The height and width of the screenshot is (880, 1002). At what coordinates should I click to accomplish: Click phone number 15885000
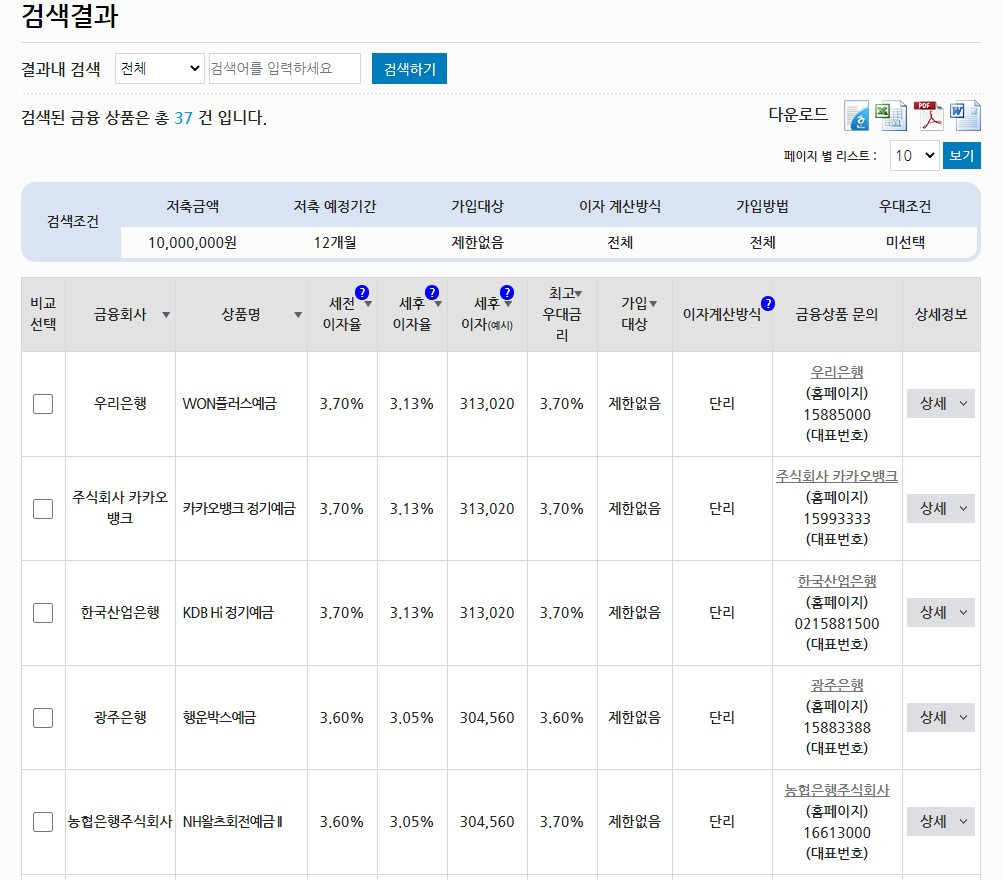(x=836, y=414)
